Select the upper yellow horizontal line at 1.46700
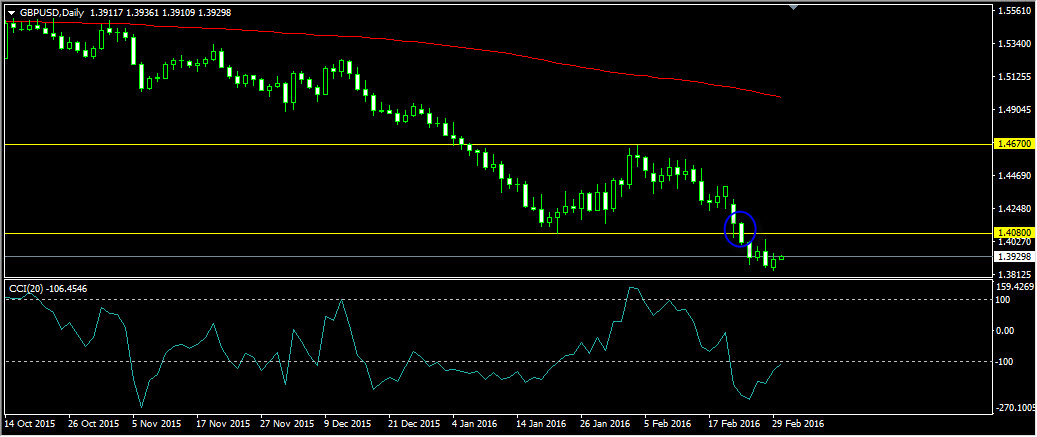 coord(300,145)
